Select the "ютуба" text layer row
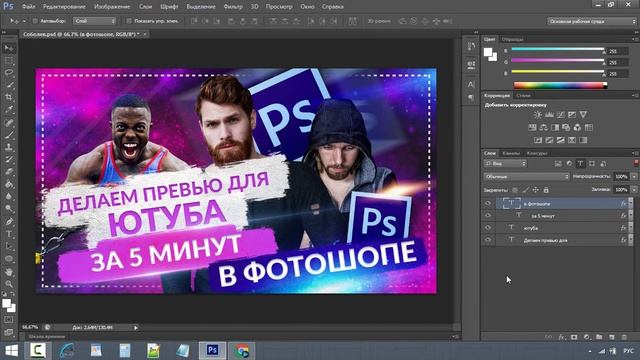This screenshot has height=360, width=640. [557, 228]
